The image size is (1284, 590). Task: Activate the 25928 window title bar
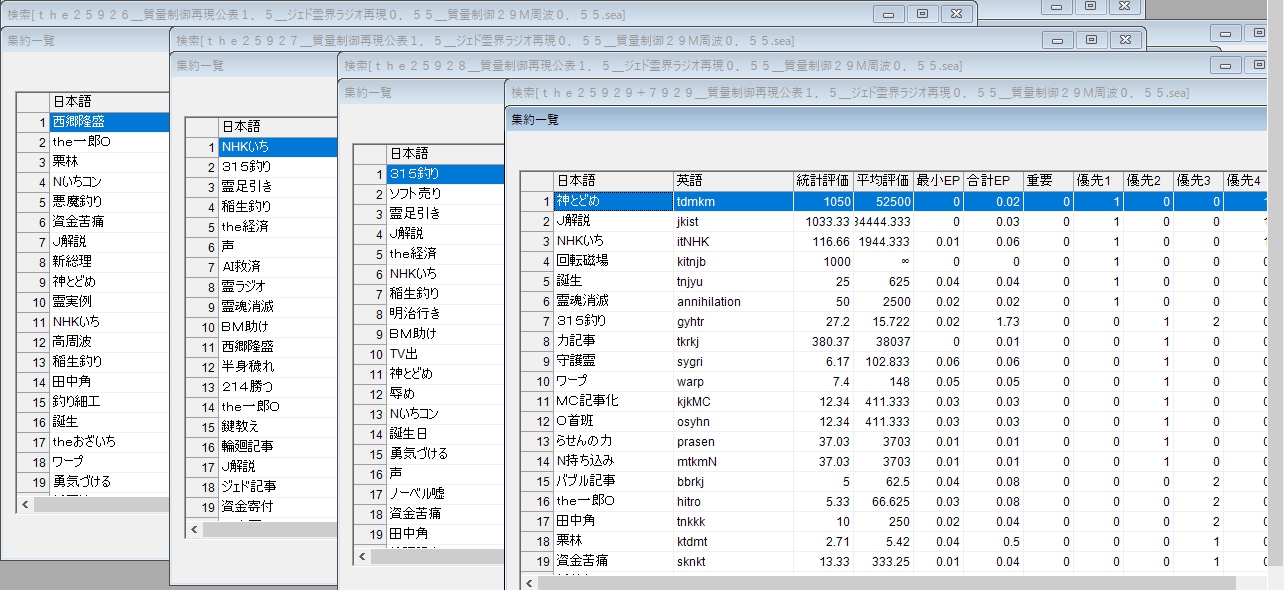(x=700, y=65)
